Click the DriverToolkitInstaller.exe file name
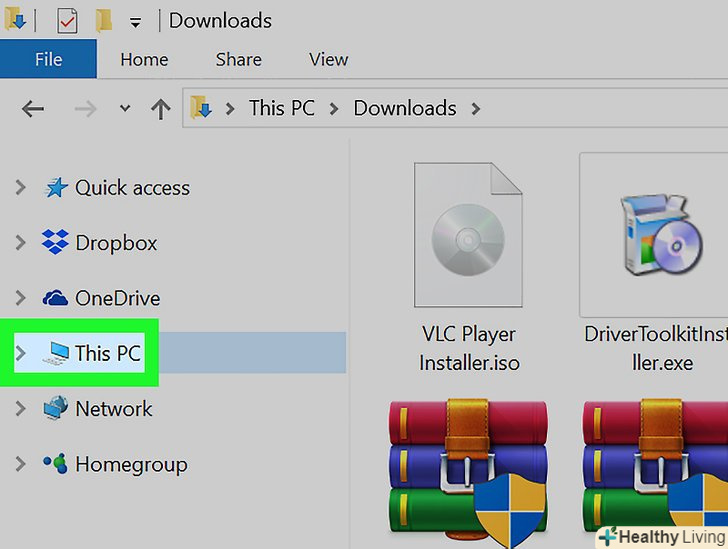 tap(656, 348)
